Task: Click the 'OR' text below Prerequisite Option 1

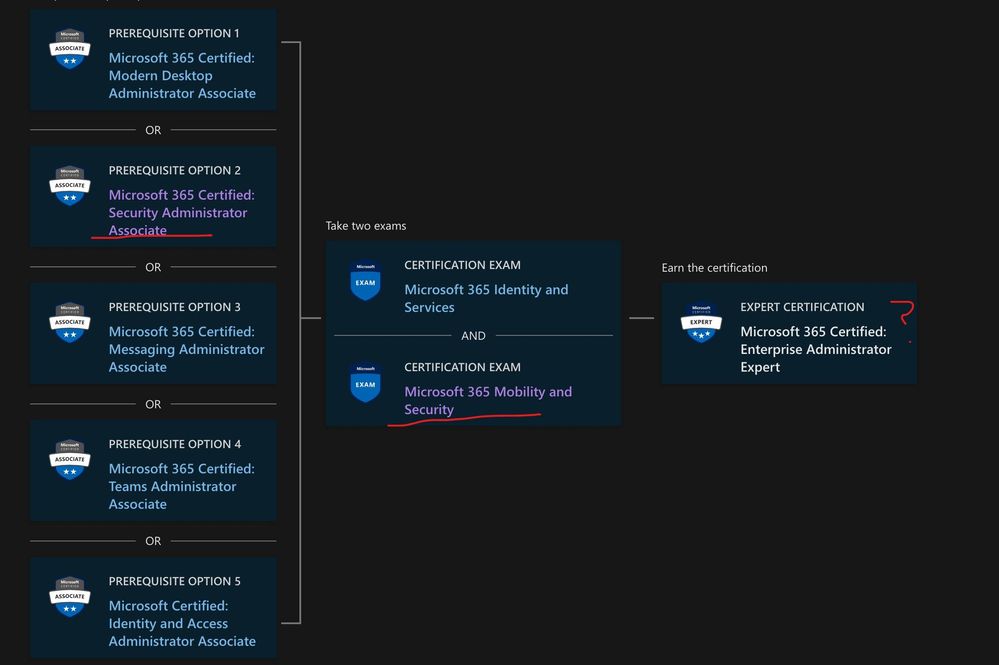Action: pos(153,130)
